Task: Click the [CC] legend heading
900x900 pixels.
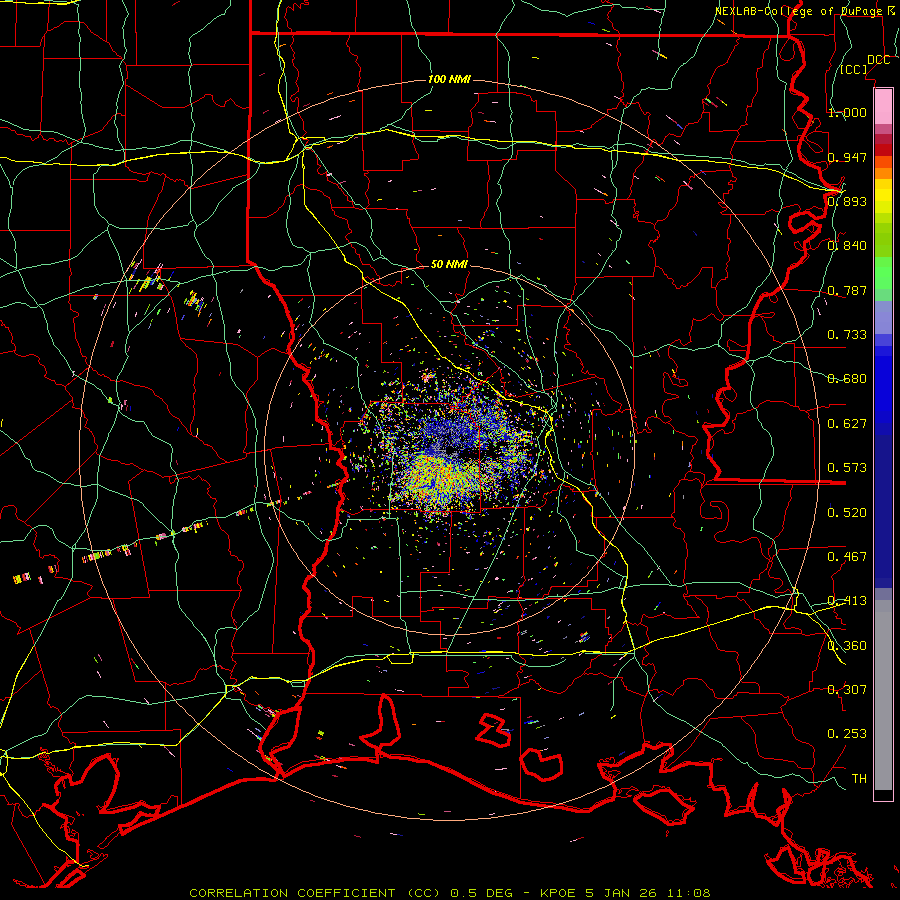Action: coord(854,69)
